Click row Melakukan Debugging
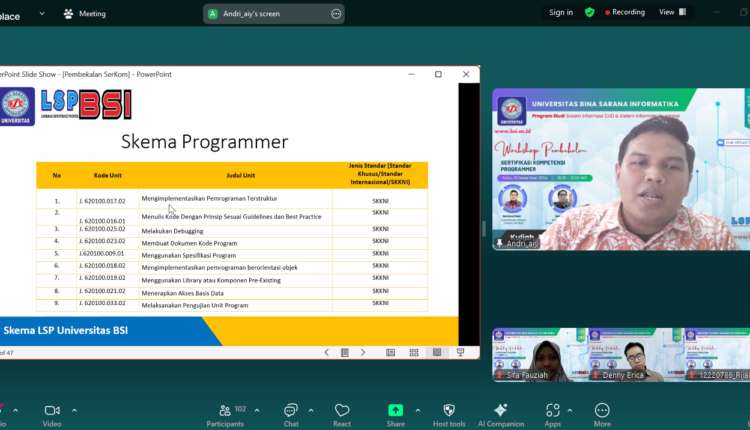 (x=232, y=230)
